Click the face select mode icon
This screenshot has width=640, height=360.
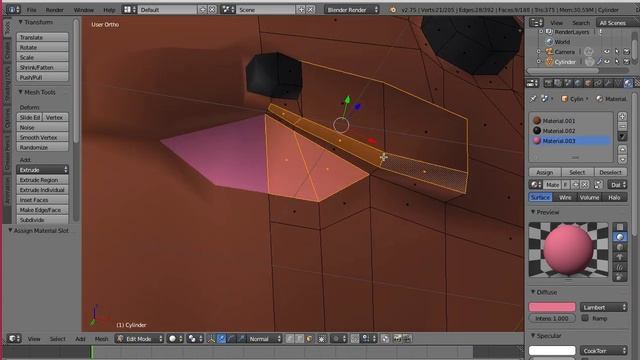point(309,339)
